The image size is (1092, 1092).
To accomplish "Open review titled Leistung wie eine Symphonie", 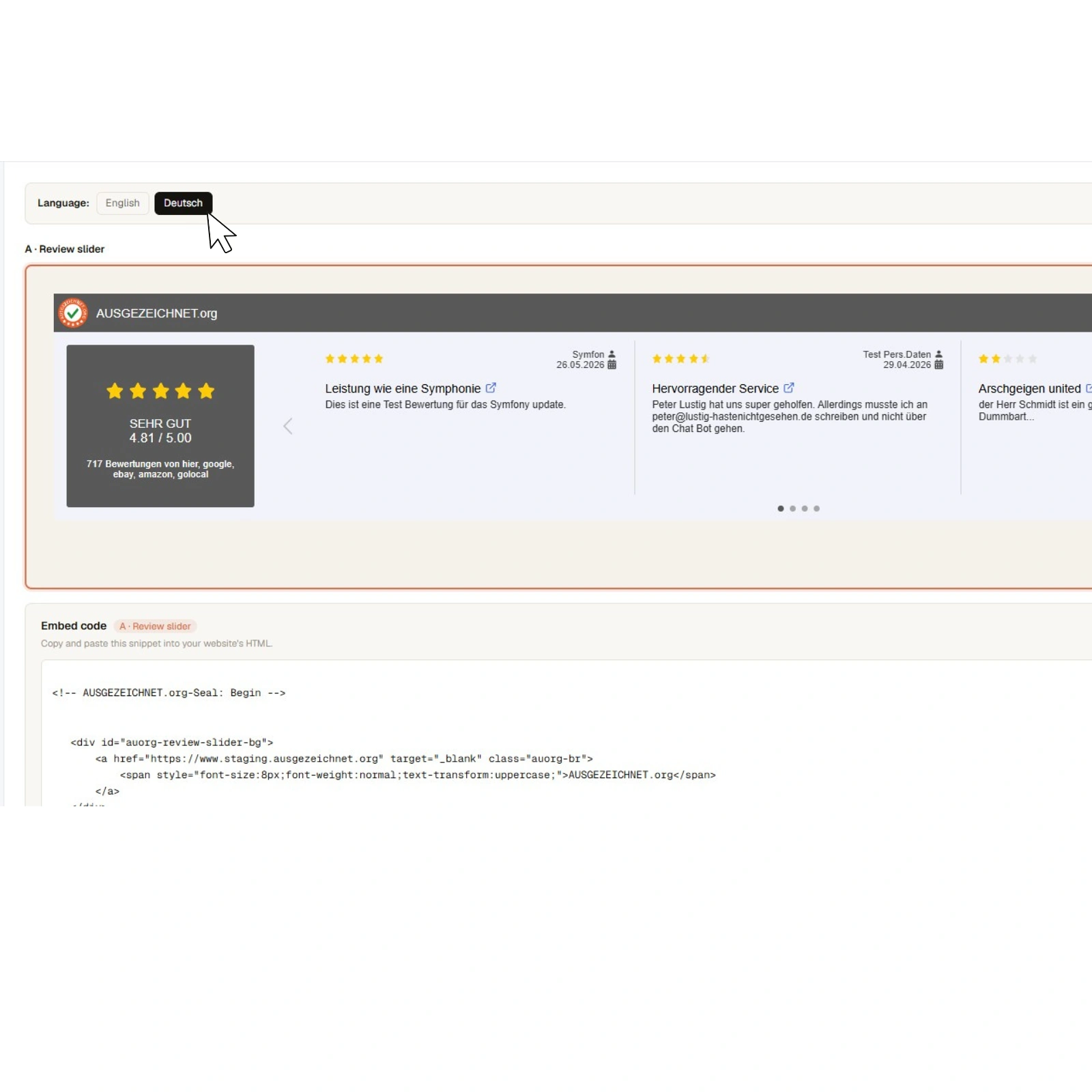I will (x=403, y=388).
